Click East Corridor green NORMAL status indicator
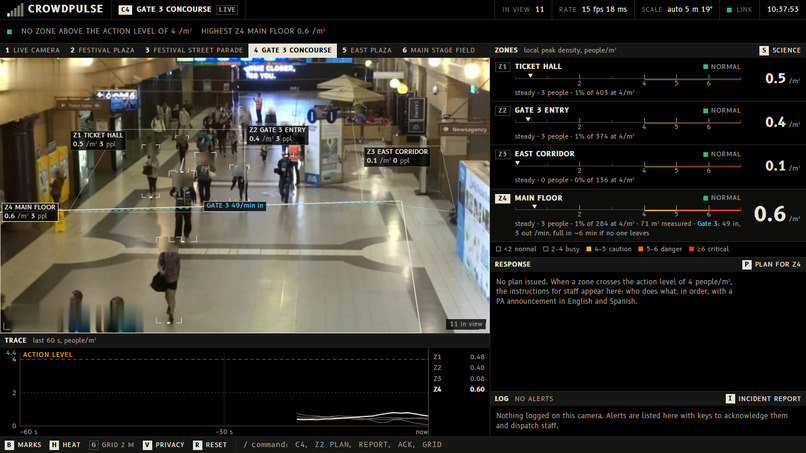This screenshot has height=453, width=806. point(705,154)
